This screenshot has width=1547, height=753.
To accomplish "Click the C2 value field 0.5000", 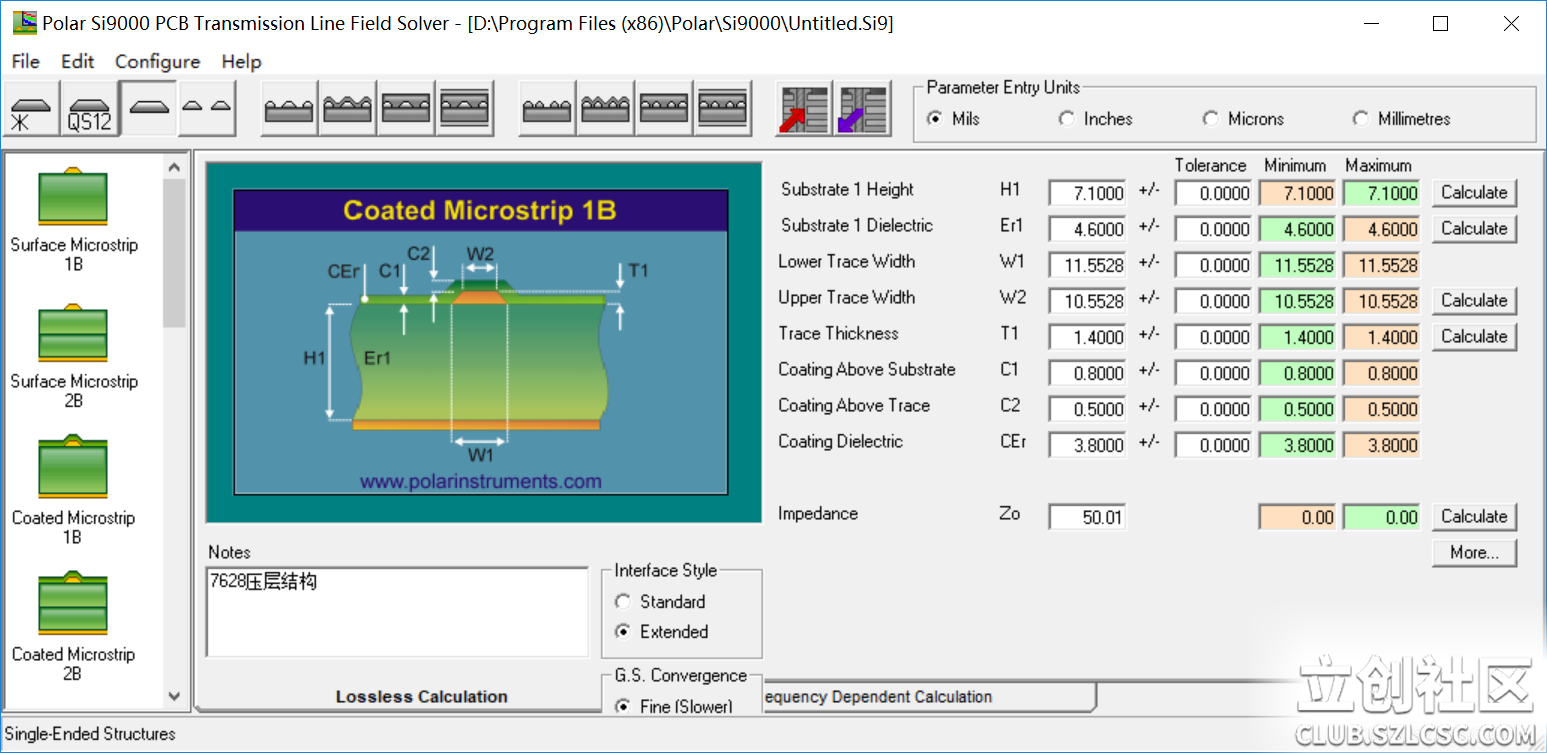I will pyautogui.click(x=1087, y=409).
